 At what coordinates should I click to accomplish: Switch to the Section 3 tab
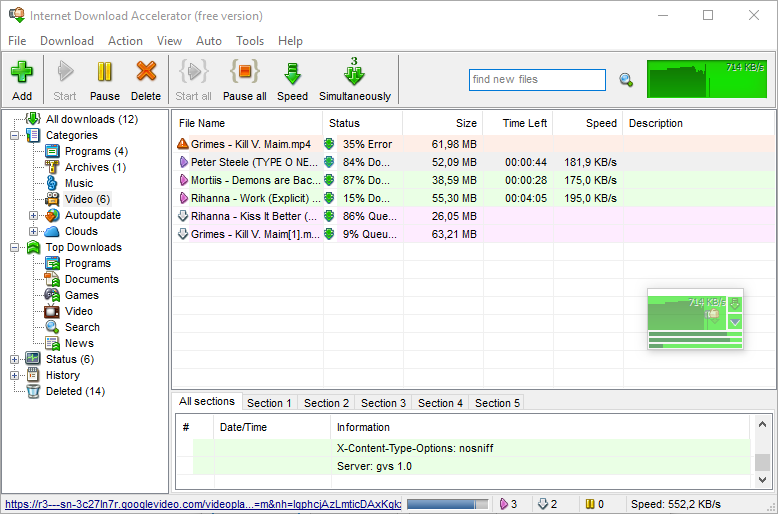click(x=383, y=403)
